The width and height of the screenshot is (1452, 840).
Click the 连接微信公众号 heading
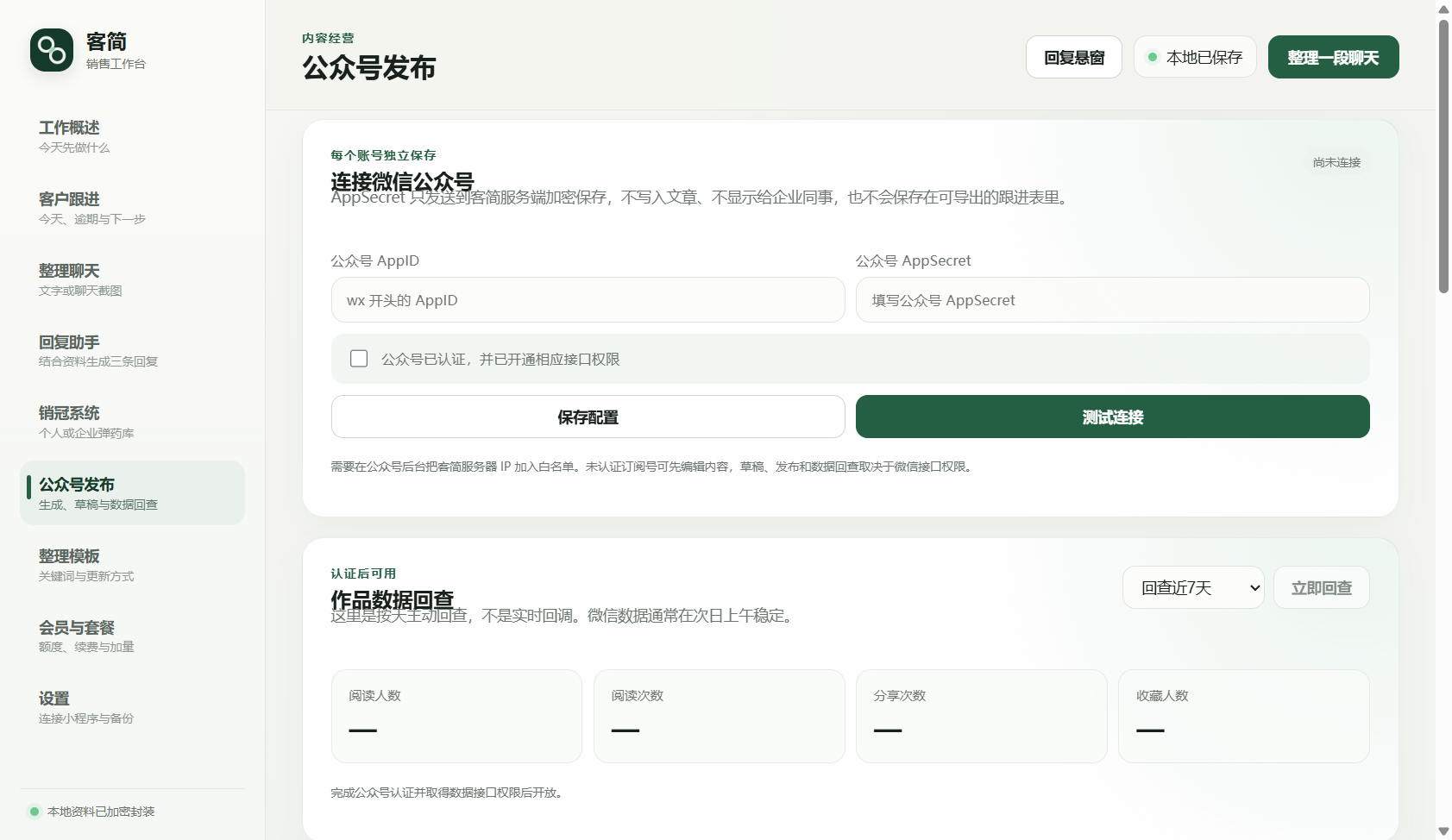pos(403,182)
